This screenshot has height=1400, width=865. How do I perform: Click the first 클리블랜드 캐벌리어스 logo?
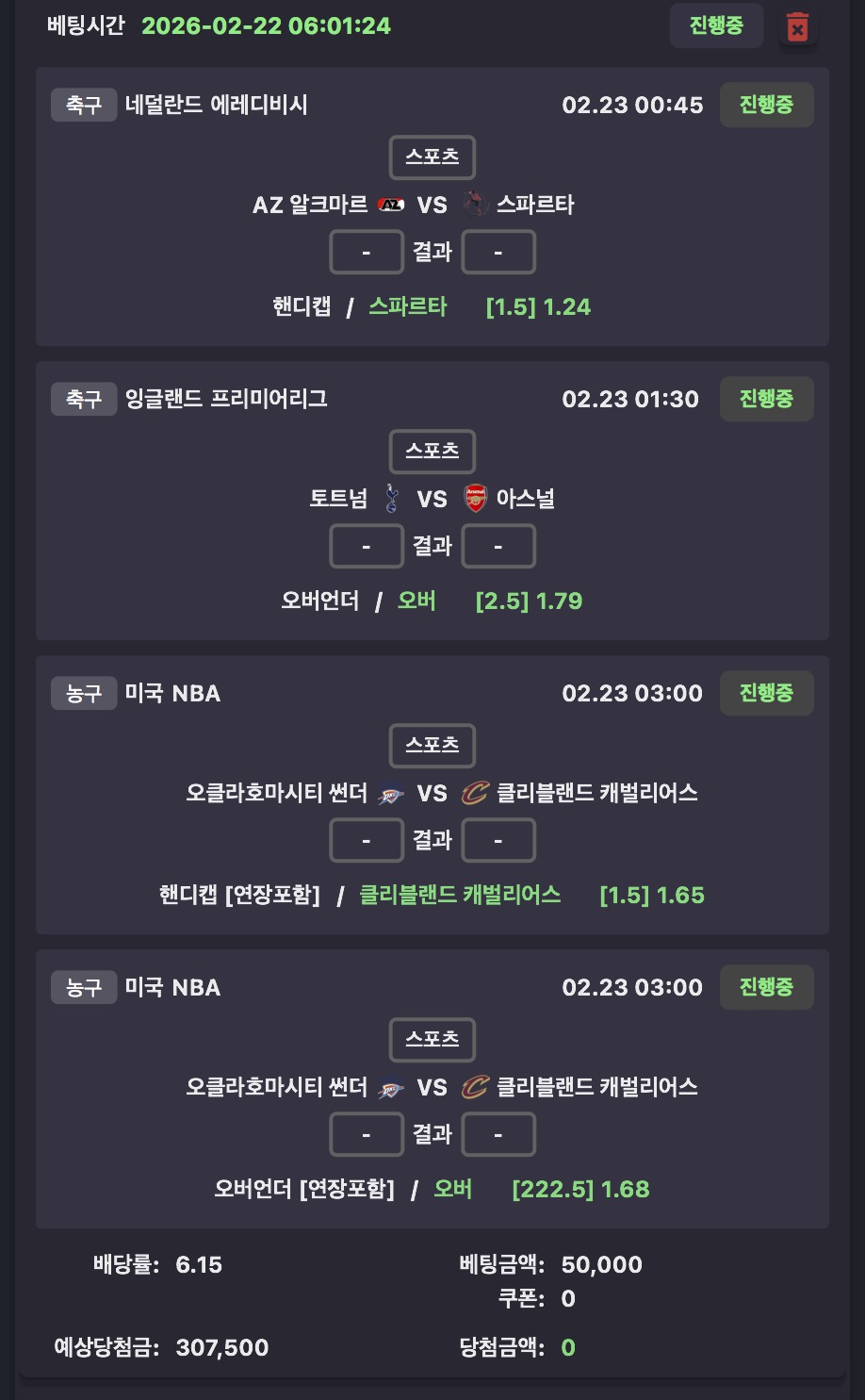(475, 794)
